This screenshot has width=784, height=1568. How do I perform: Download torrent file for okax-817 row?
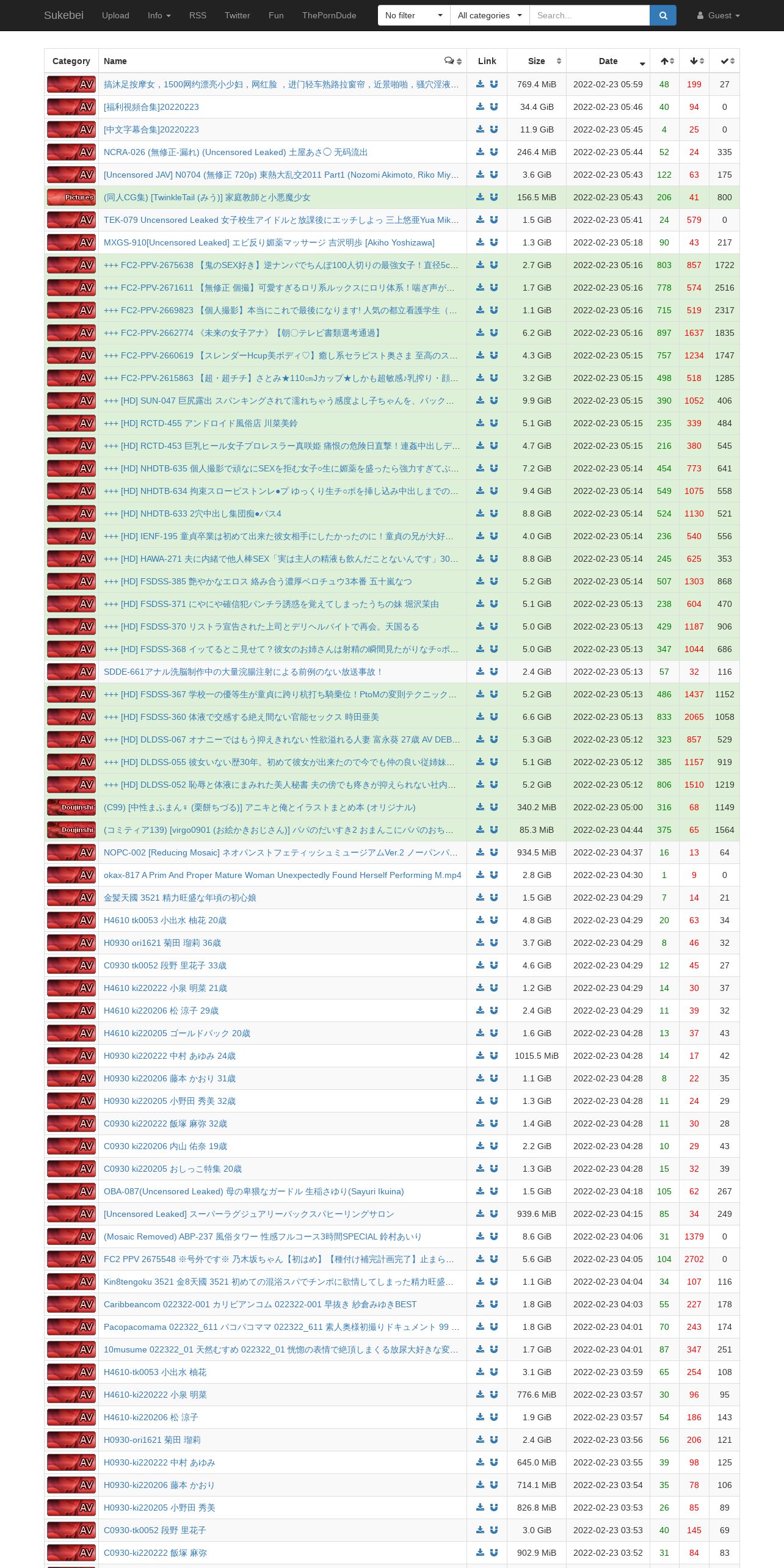(x=480, y=875)
